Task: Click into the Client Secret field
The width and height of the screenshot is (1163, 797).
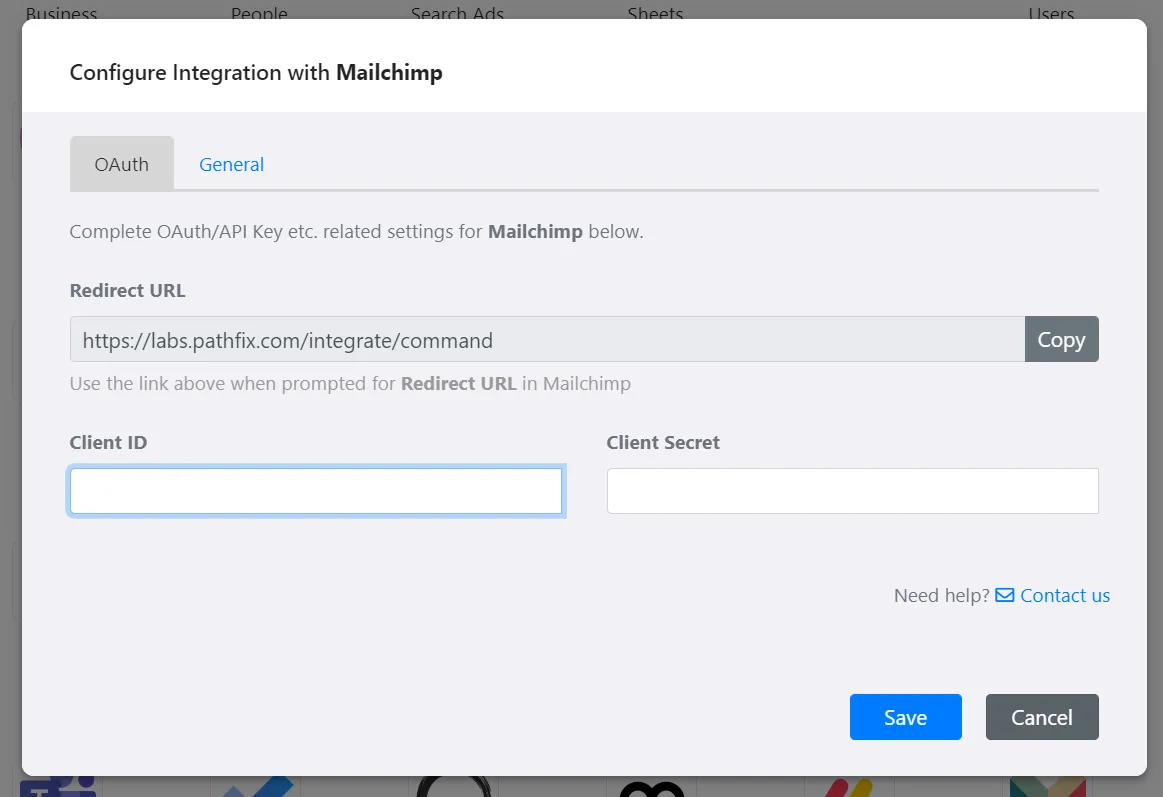Action: click(x=852, y=491)
